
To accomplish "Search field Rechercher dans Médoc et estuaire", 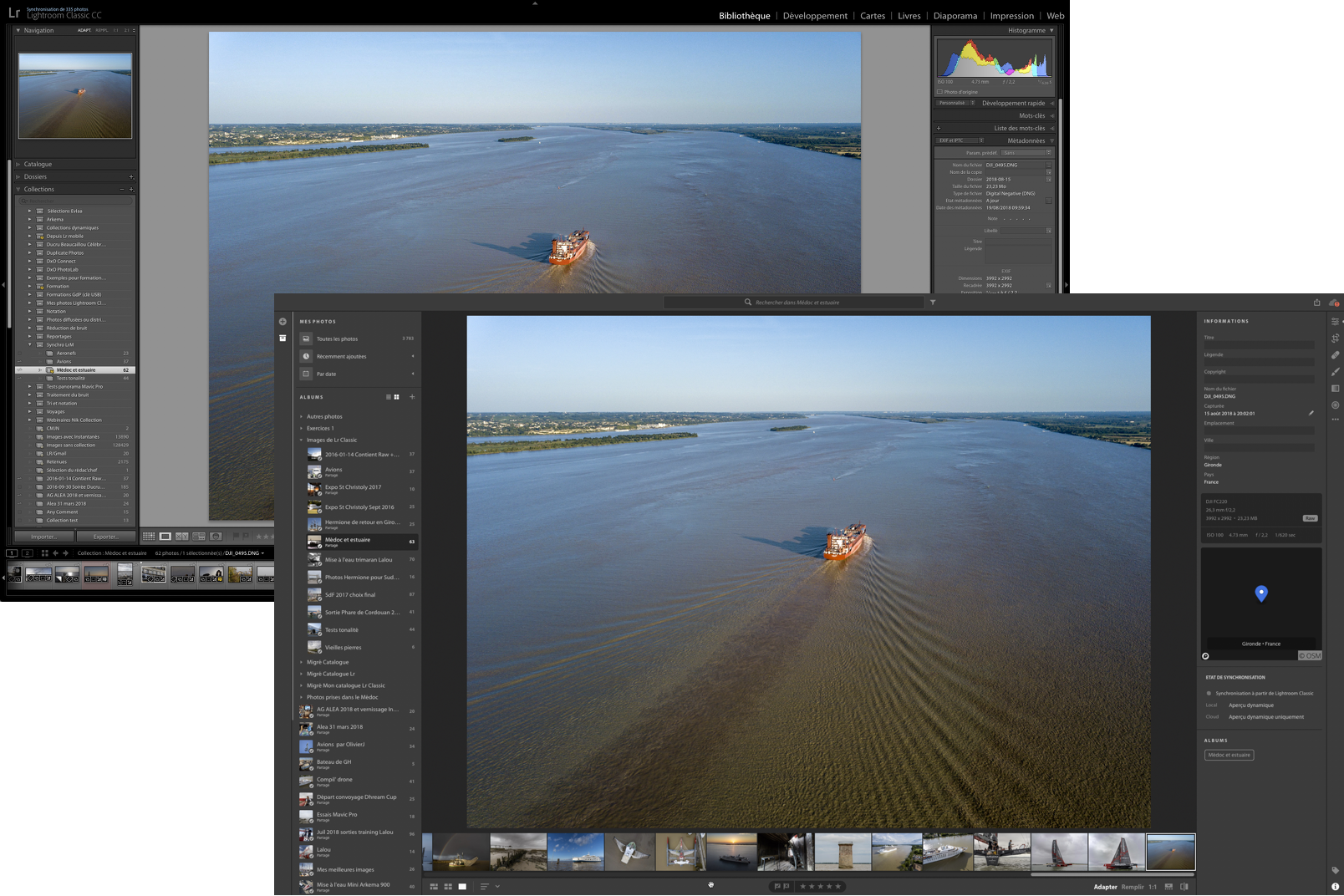I will tap(794, 303).
